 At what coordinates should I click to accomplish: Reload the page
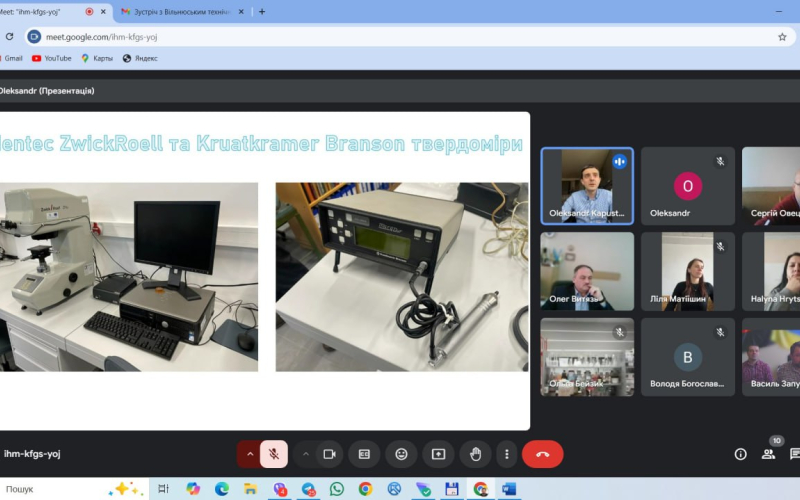pyautogui.click(x=9, y=37)
